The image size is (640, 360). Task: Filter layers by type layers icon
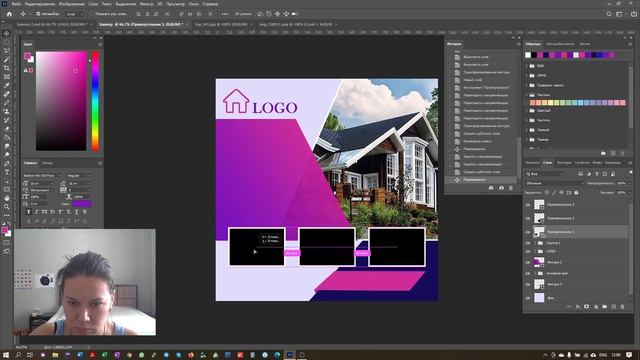(597, 174)
